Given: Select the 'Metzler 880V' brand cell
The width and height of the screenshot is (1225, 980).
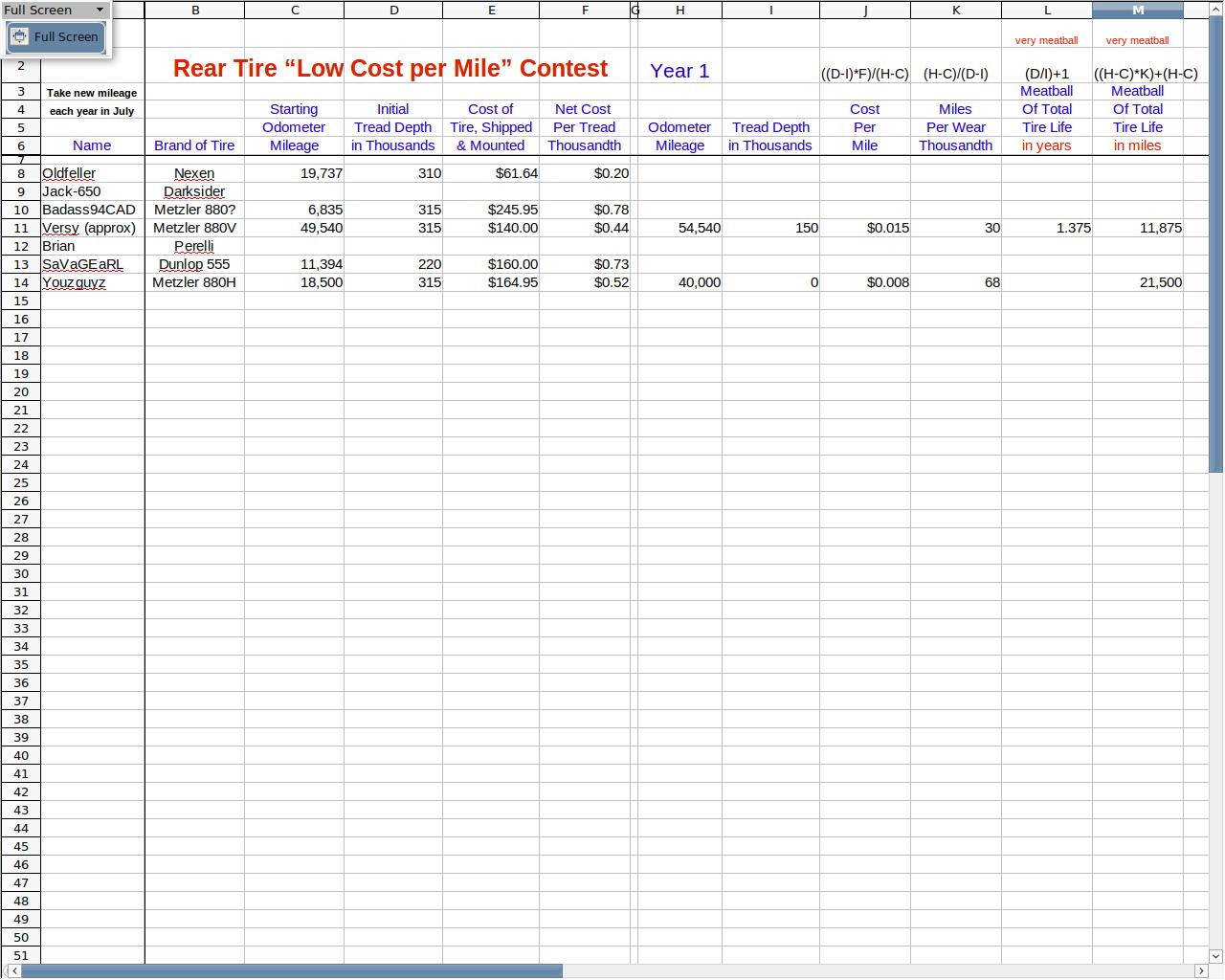Looking at the screenshot, I should [x=194, y=228].
